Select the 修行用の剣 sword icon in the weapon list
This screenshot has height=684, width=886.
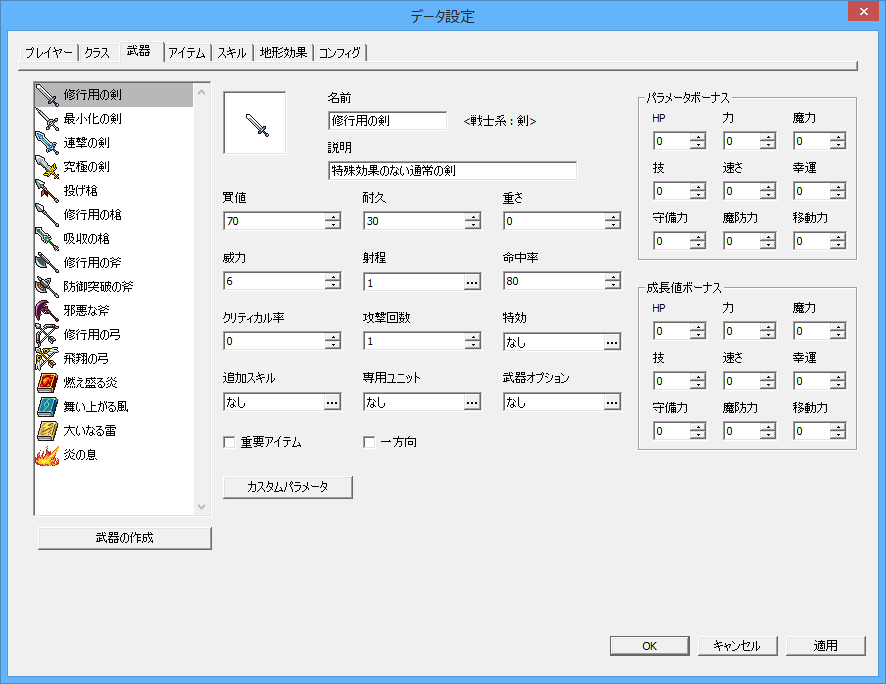47,95
